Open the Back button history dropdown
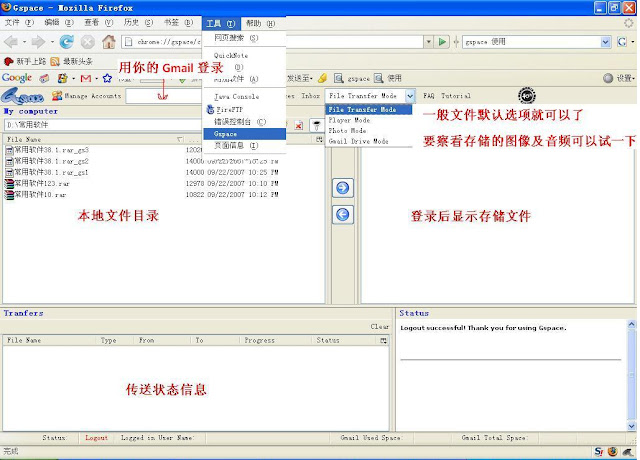The width and height of the screenshot is (640, 460). 24,42
